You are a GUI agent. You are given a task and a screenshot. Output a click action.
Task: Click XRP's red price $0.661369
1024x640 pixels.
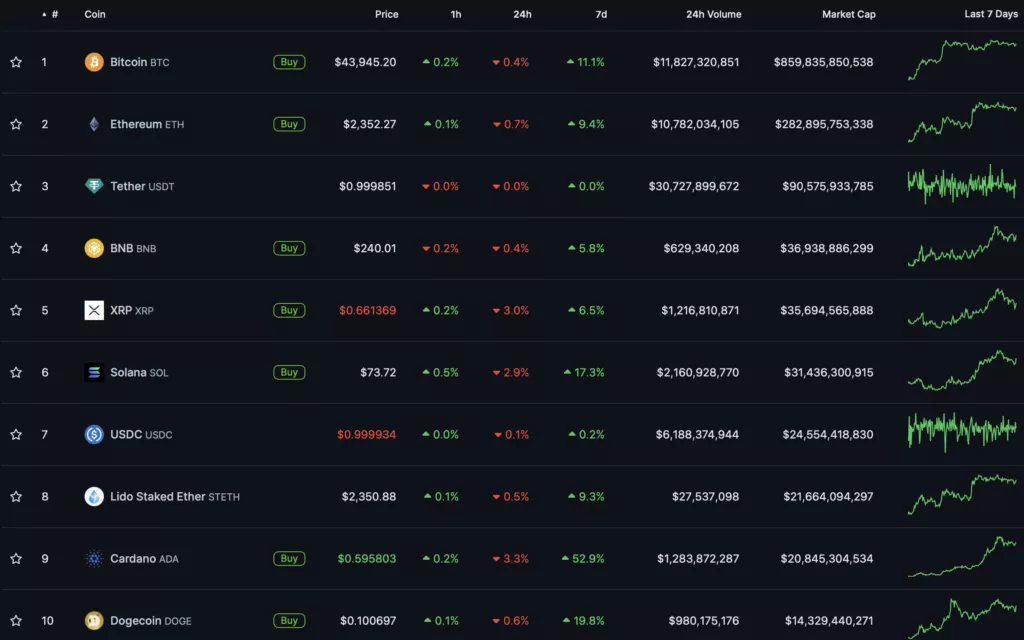tap(368, 310)
